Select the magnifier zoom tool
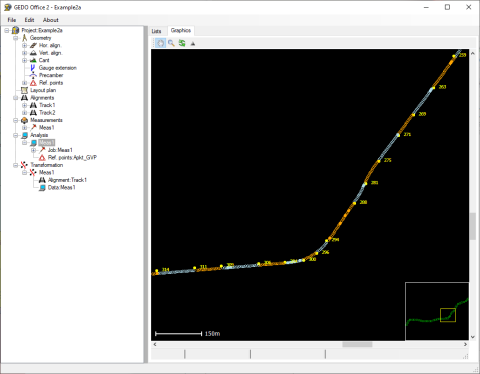The height and width of the screenshot is (374, 480). pos(171,43)
